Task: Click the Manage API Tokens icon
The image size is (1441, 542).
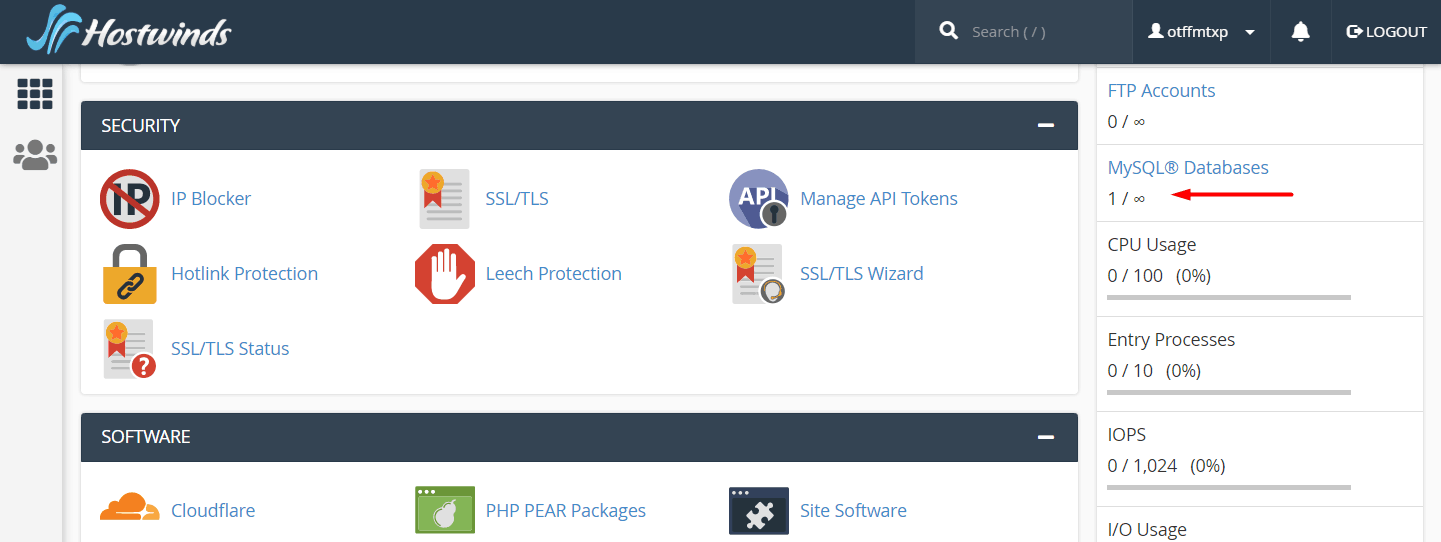Action: click(759, 199)
